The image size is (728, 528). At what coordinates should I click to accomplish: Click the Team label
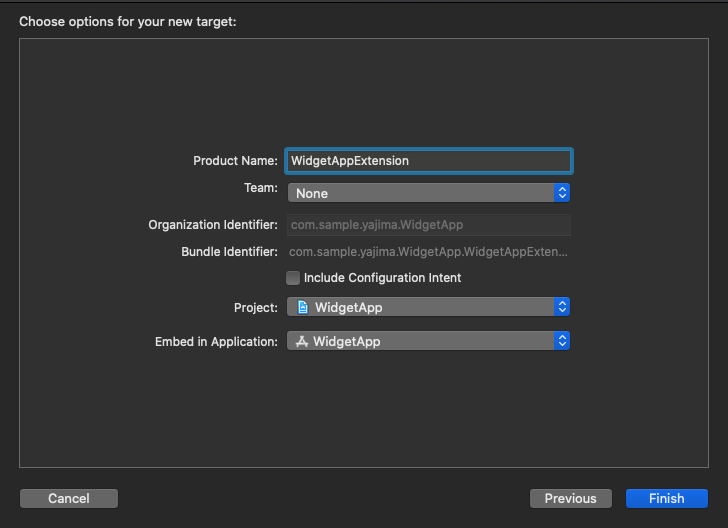point(261,188)
